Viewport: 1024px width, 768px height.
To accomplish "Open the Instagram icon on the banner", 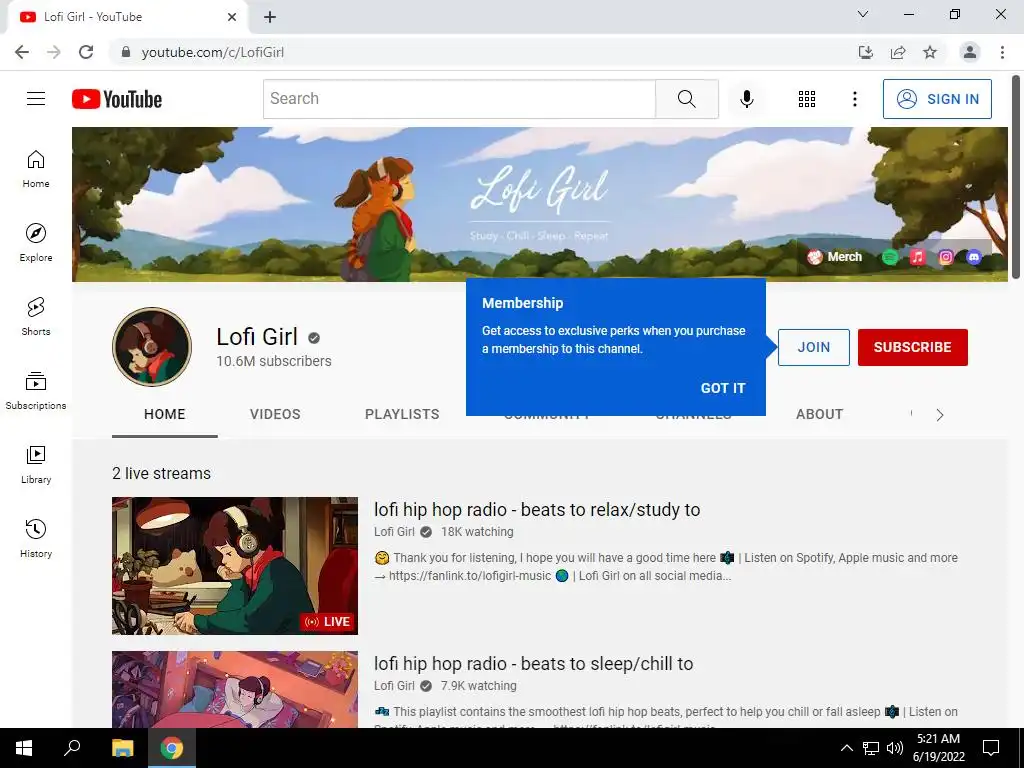I will tap(946, 257).
